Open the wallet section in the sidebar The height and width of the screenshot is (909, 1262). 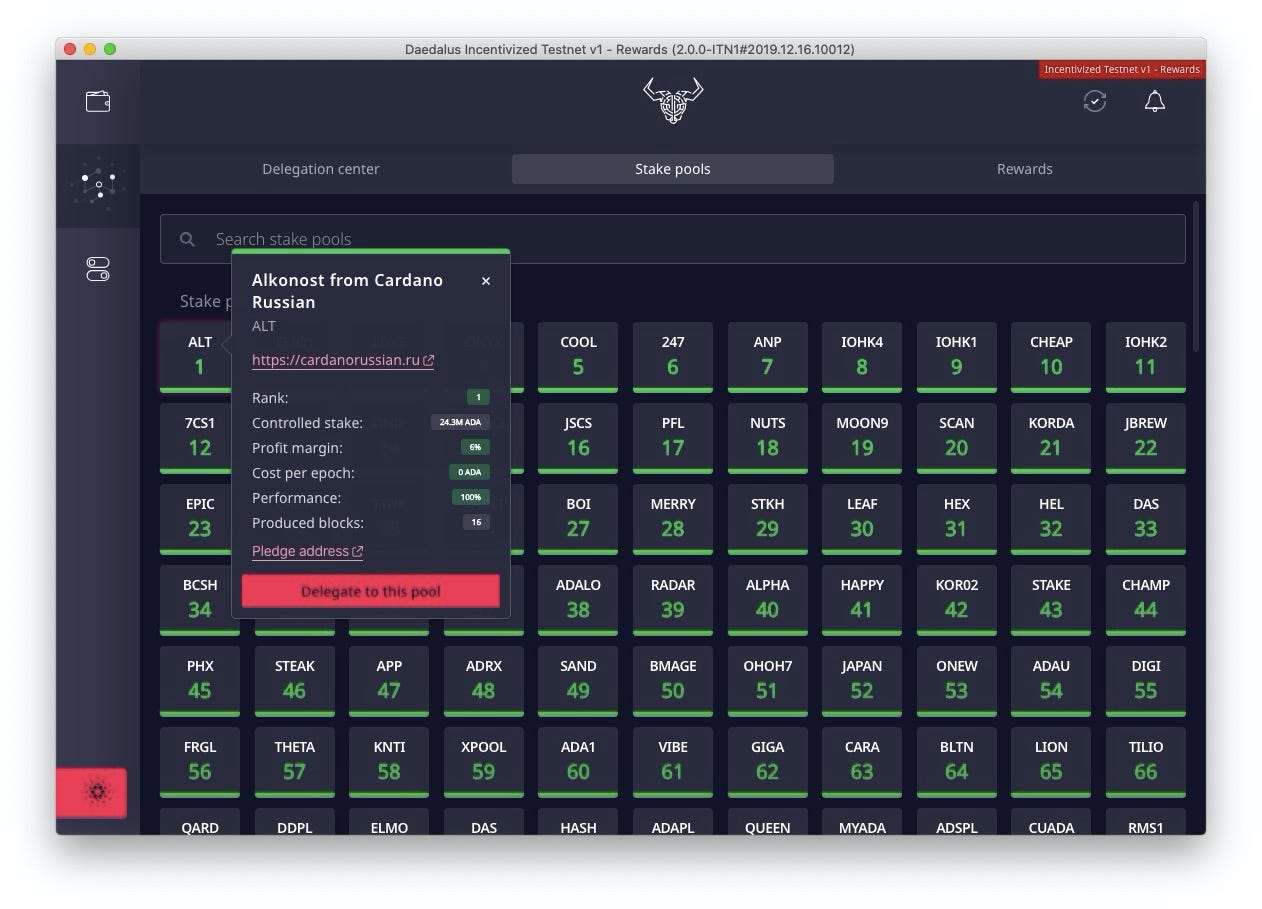98,101
